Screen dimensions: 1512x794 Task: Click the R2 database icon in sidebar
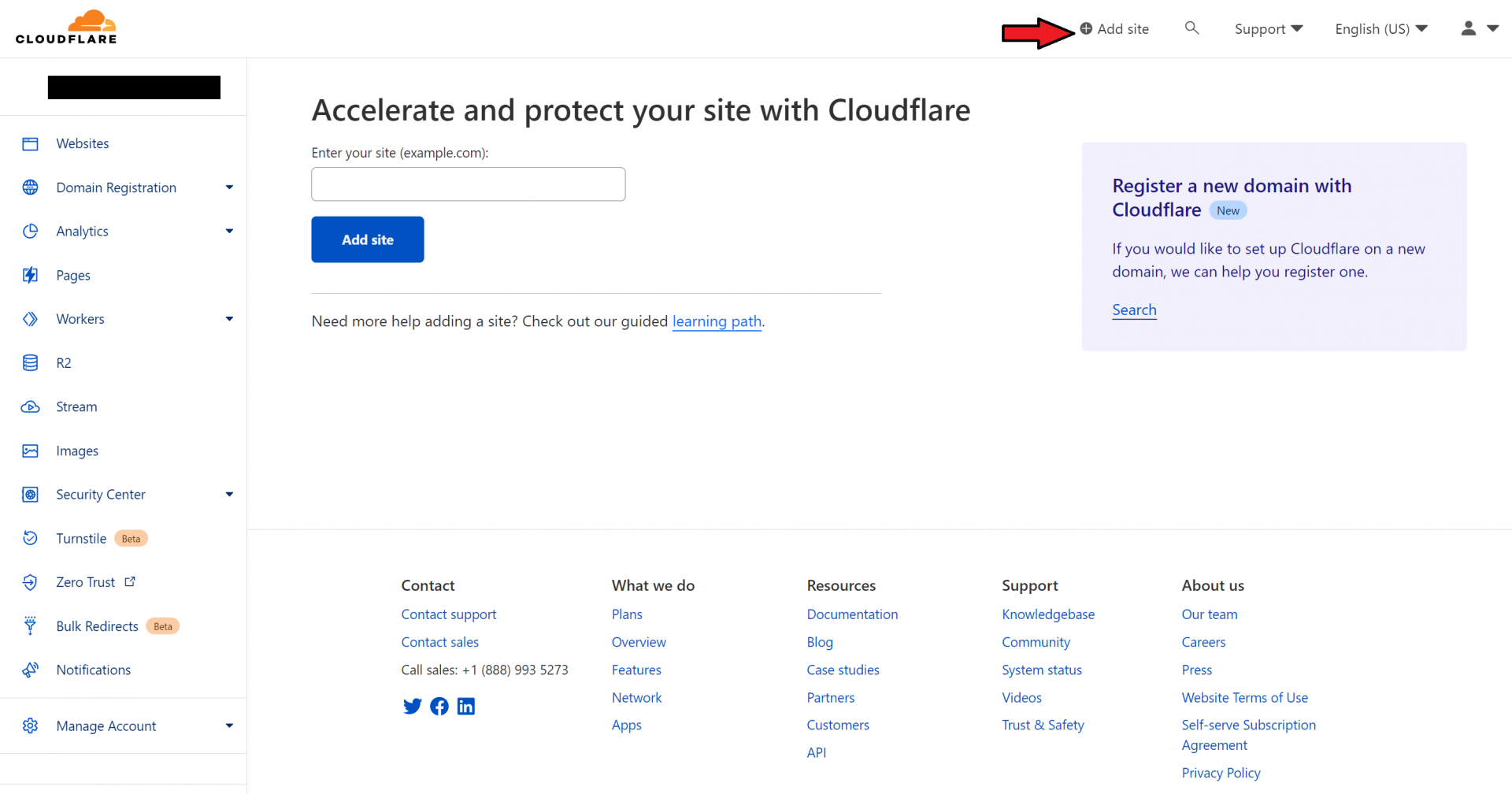pos(31,363)
